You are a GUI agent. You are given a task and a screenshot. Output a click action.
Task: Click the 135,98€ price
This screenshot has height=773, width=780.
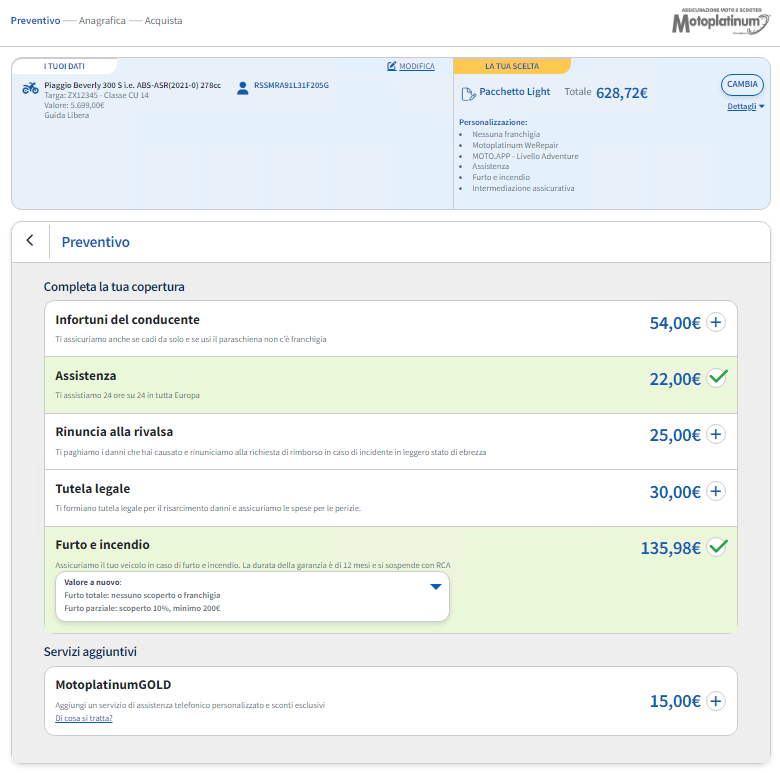tap(671, 548)
